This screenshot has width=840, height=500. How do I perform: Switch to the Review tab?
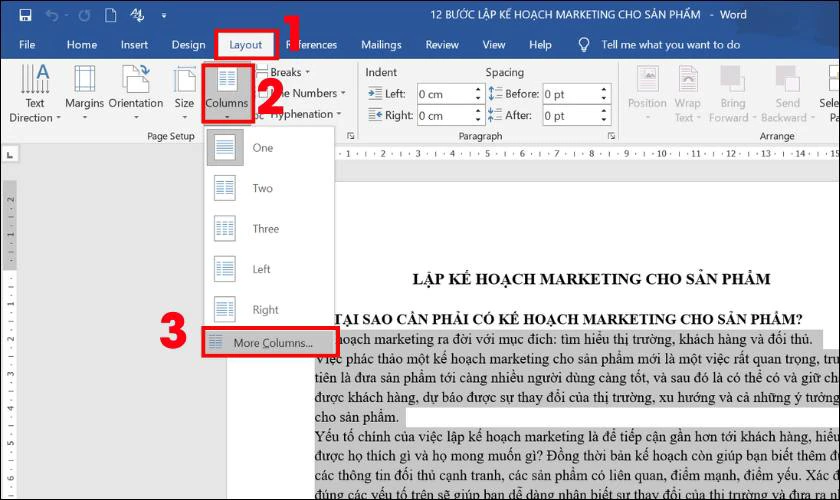click(x=442, y=45)
